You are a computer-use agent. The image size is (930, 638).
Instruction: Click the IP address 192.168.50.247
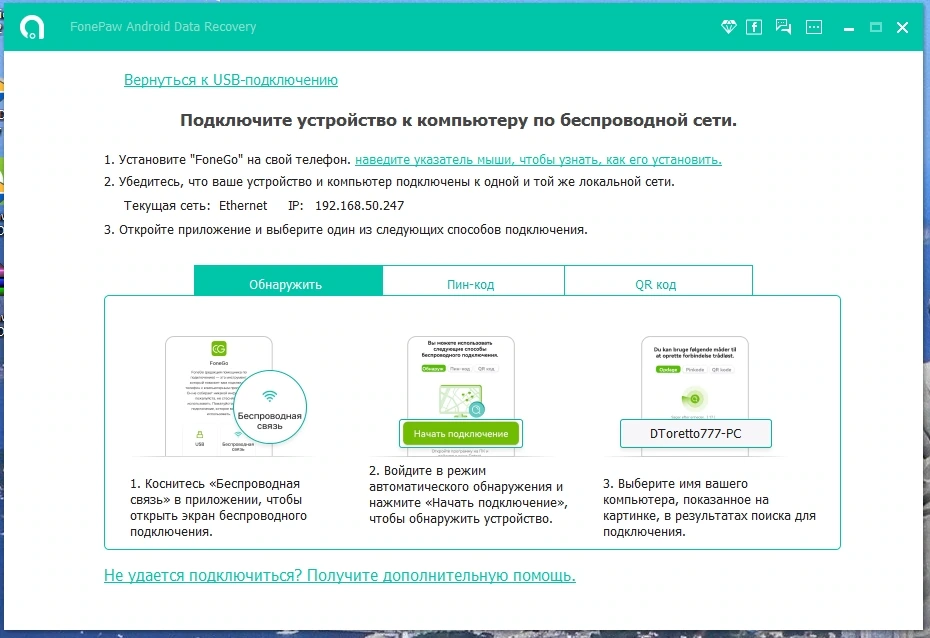tap(359, 206)
